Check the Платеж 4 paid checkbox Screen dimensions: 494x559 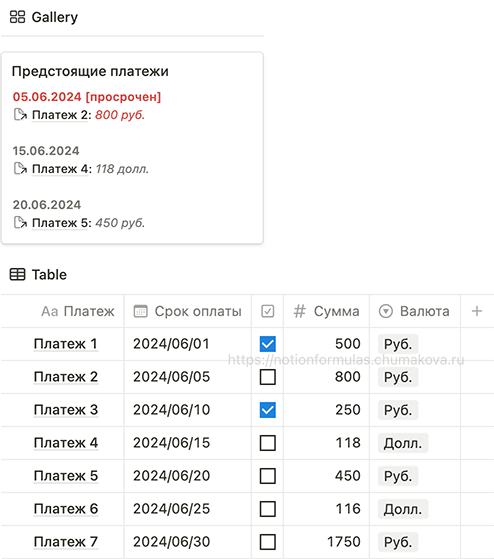click(268, 443)
